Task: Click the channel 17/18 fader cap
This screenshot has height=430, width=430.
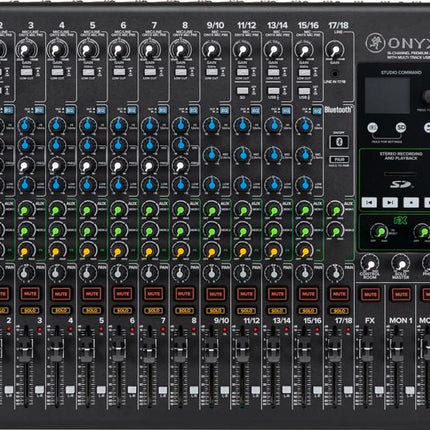Action: click(334, 349)
